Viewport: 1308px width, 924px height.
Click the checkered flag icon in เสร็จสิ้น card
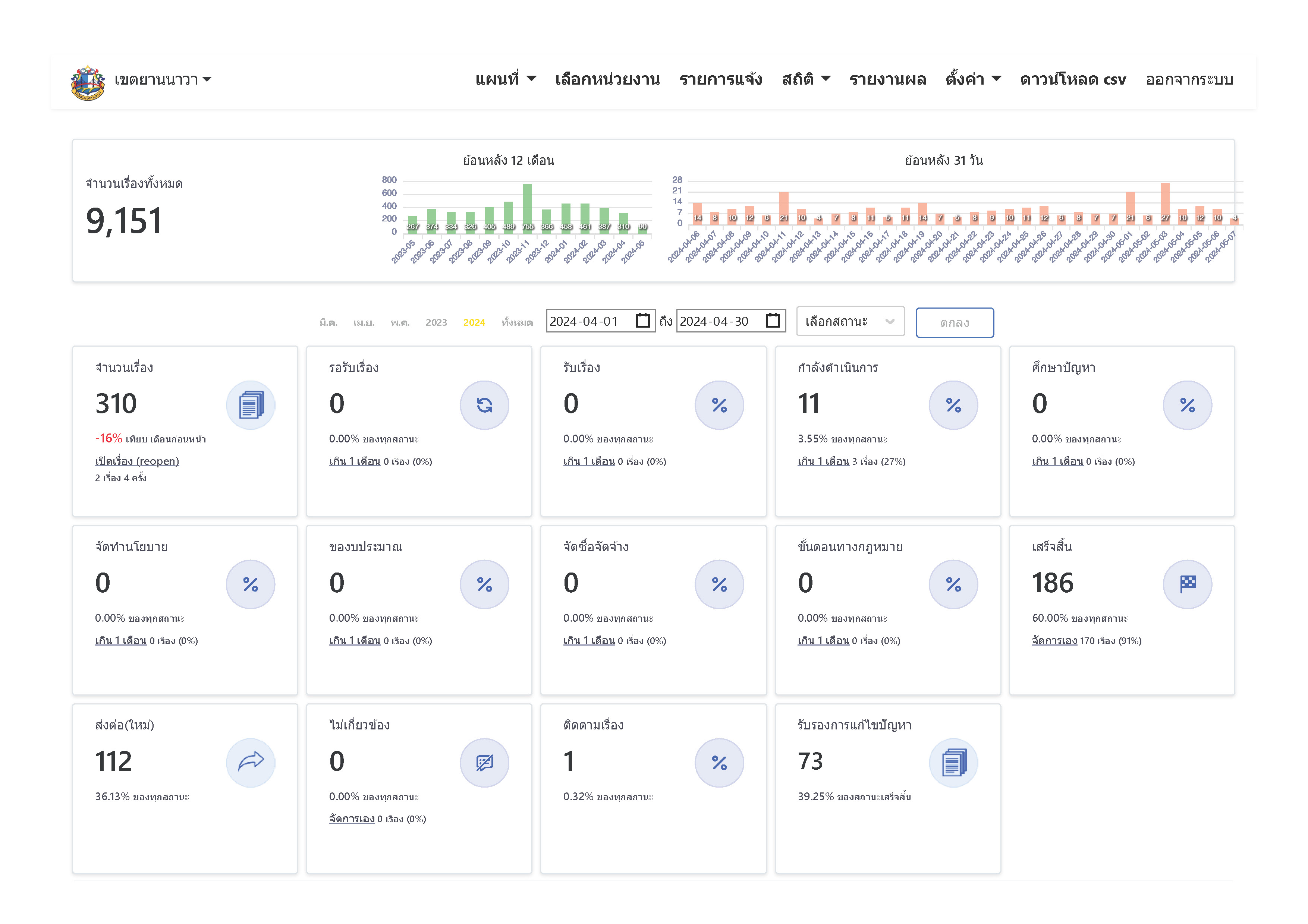pos(1187,584)
